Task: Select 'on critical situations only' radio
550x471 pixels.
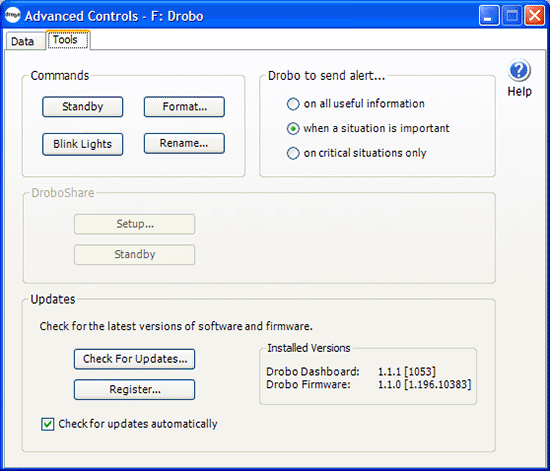Action: [293, 153]
